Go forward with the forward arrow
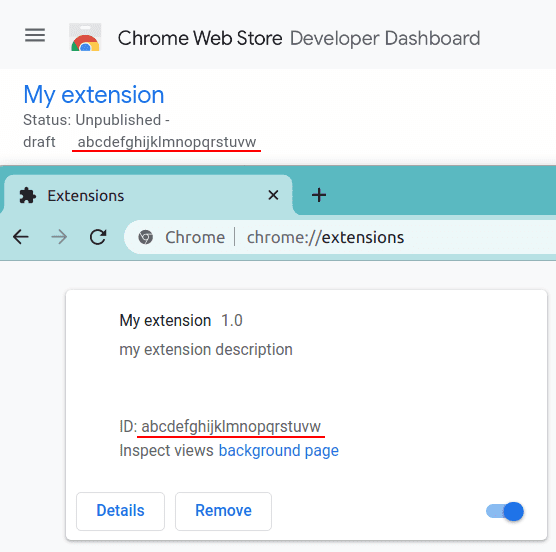Image resolution: width=556 pixels, height=552 pixels. (x=59, y=237)
